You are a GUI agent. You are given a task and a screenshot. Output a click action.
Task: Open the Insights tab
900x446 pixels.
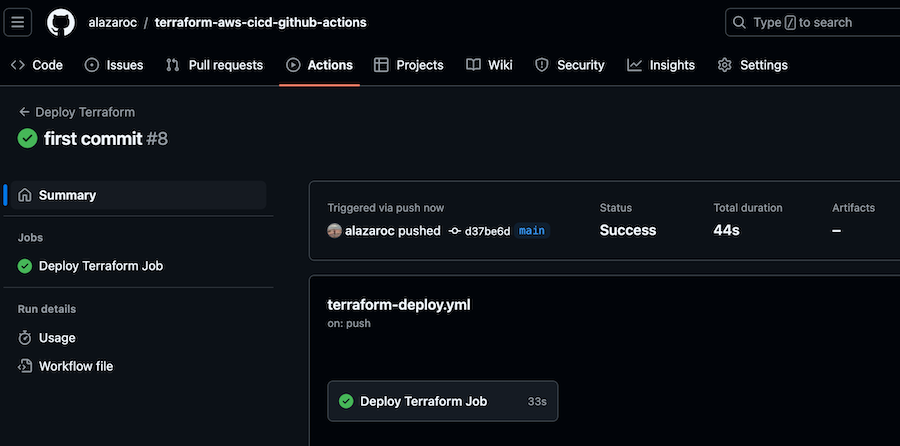point(661,65)
